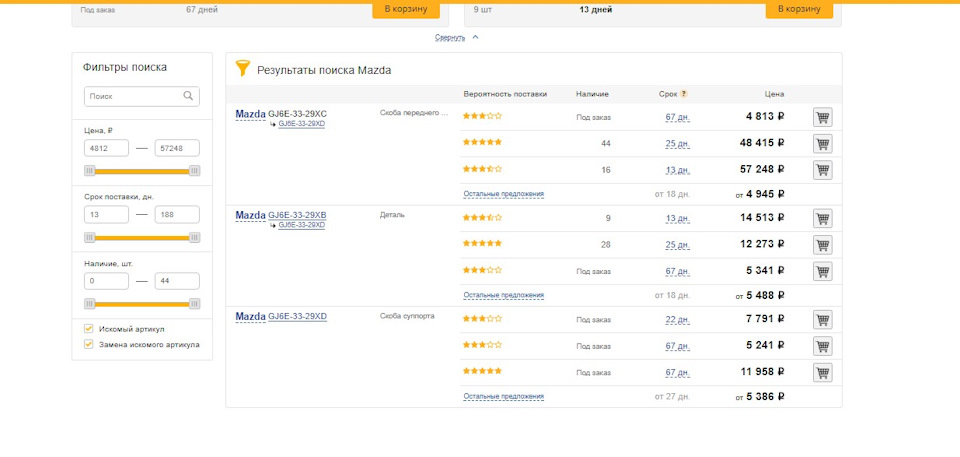Screen dimensions: 960x457
Task: Add the 57 248 ₽ offer to cart
Action: (x=823, y=170)
